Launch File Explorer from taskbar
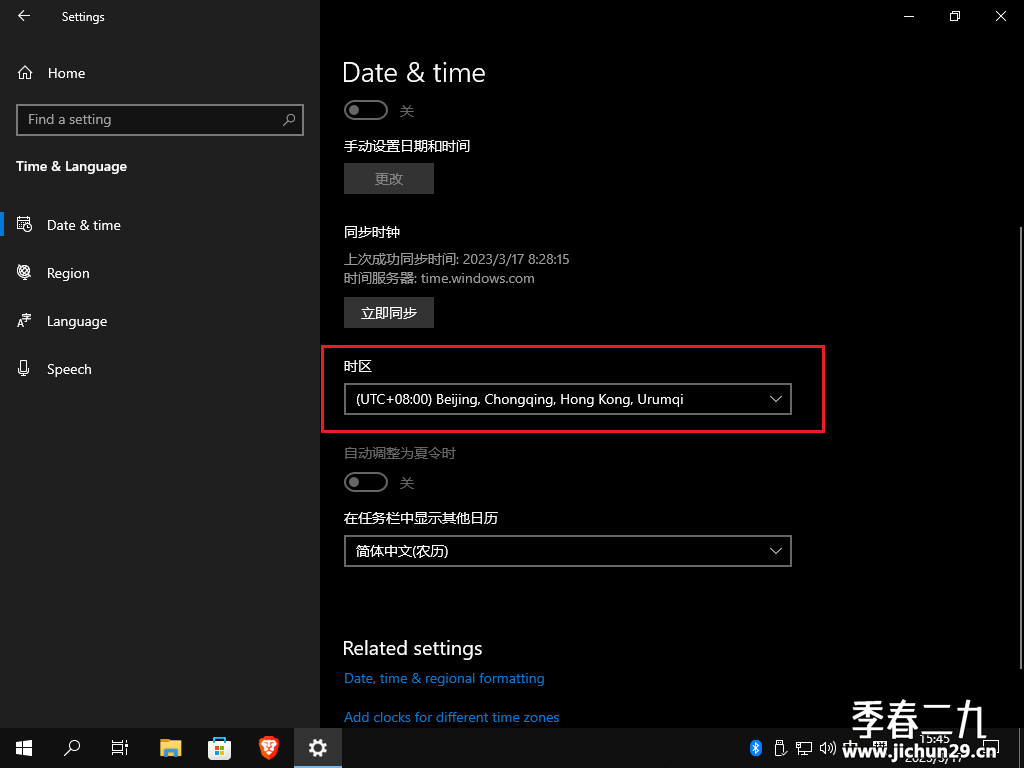 (x=170, y=748)
